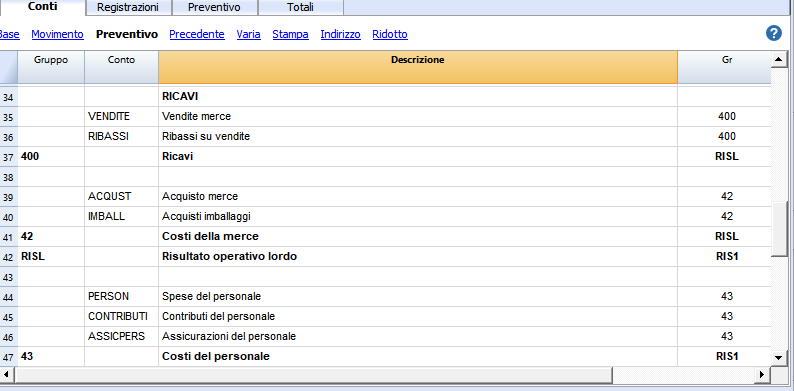Open the Preventivo tab at top
Image resolution: width=794 pixels, height=391 pixels.
click(x=214, y=8)
